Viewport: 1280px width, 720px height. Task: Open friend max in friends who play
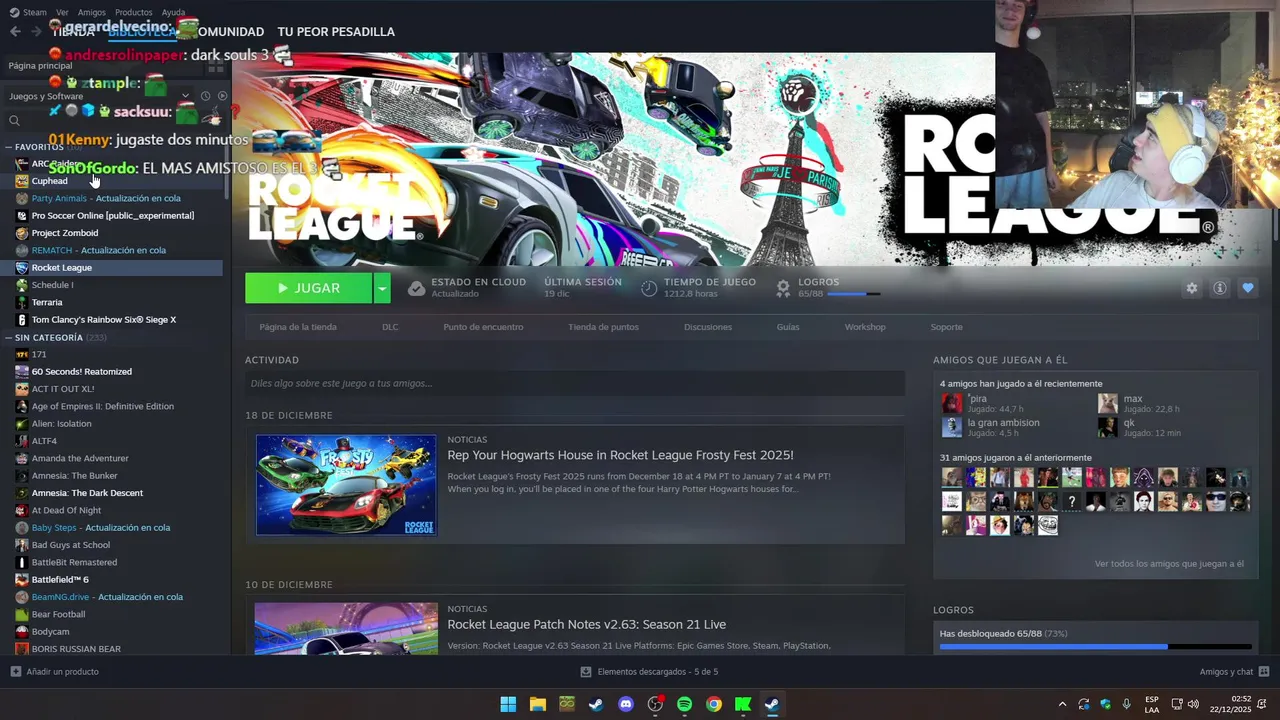tap(1132, 399)
